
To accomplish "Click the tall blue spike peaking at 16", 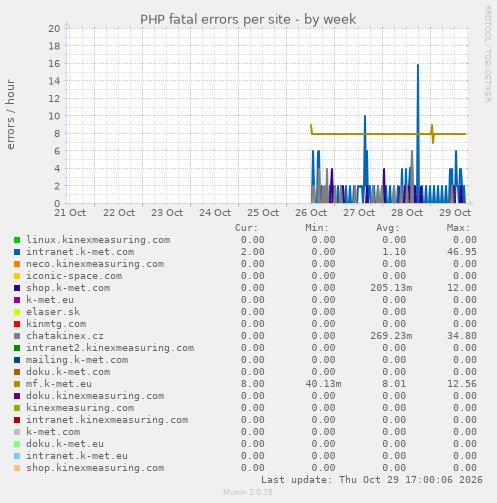I will (418, 133).
